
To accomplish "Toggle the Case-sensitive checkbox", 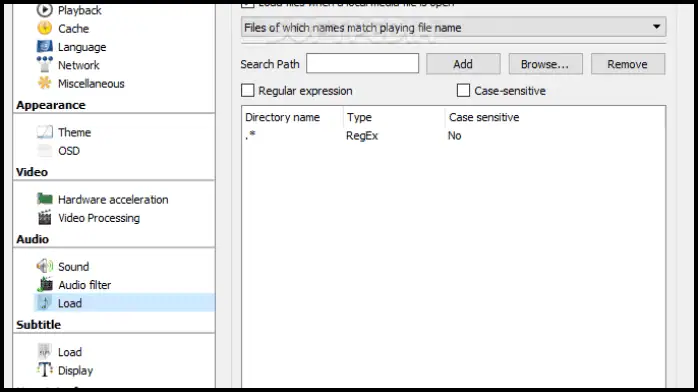I will click(x=463, y=90).
